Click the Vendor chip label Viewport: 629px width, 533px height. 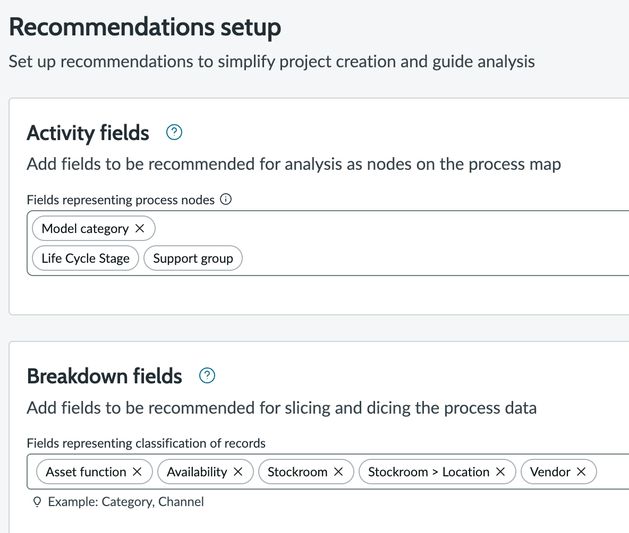(549, 472)
